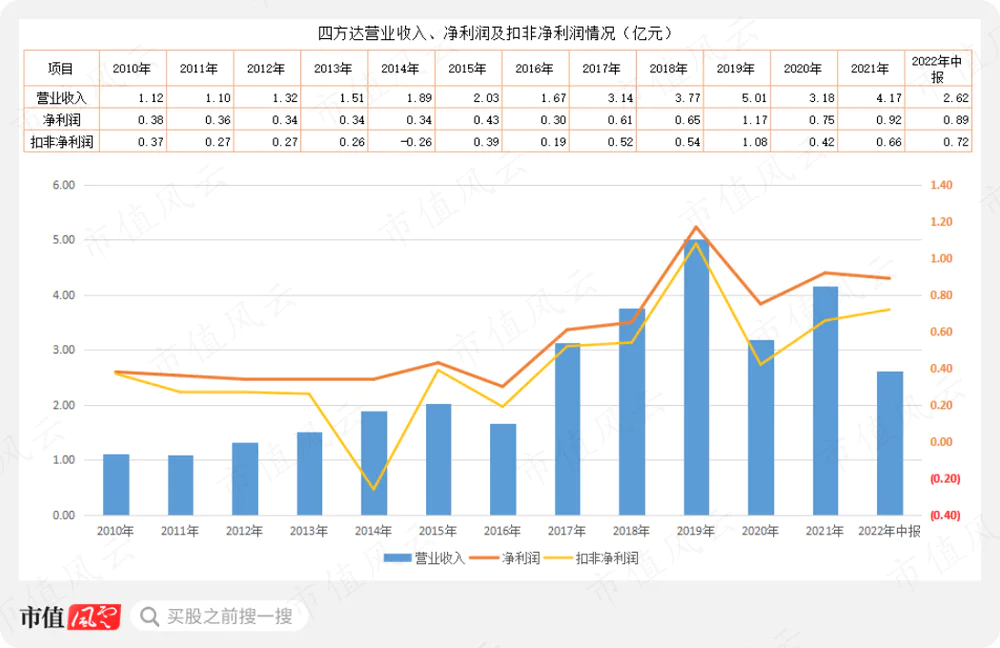Click the 扣非净利润 row label in table

click(x=61, y=142)
